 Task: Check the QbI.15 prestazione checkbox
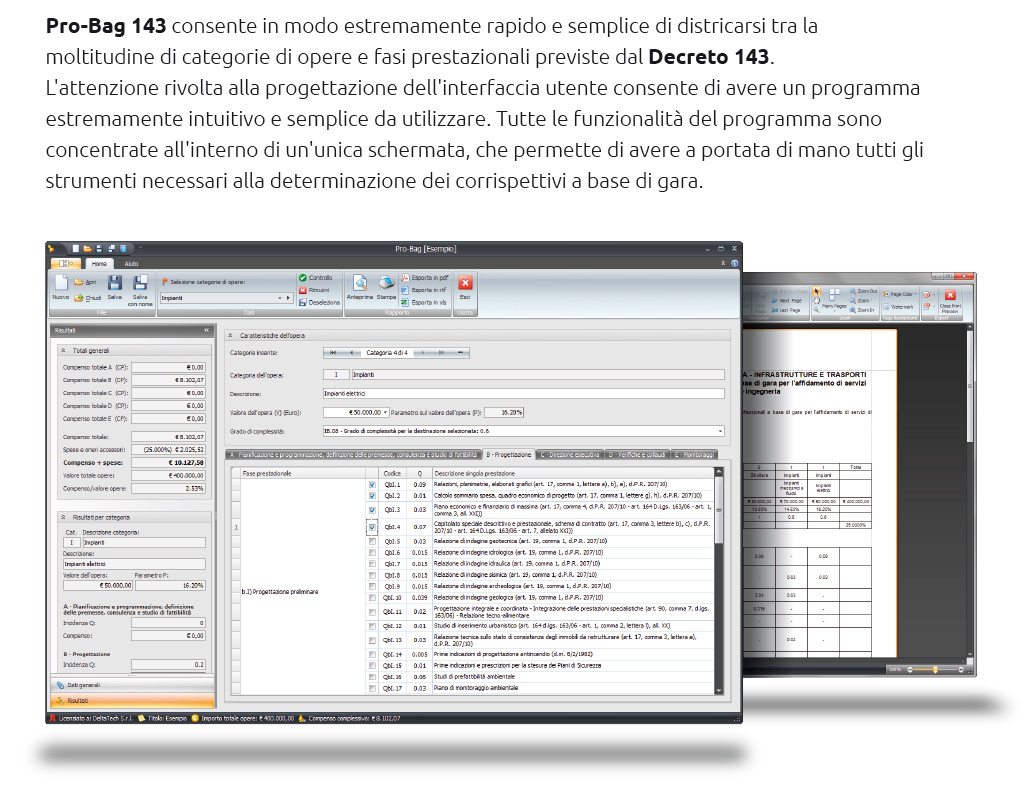[372, 666]
